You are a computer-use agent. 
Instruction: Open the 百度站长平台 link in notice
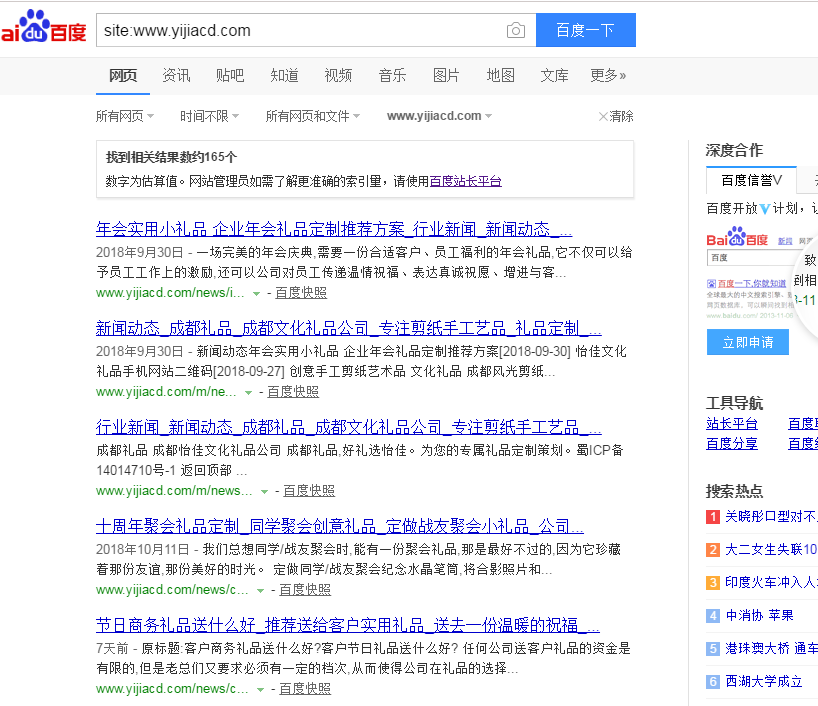pyautogui.click(x=465, y=181)
